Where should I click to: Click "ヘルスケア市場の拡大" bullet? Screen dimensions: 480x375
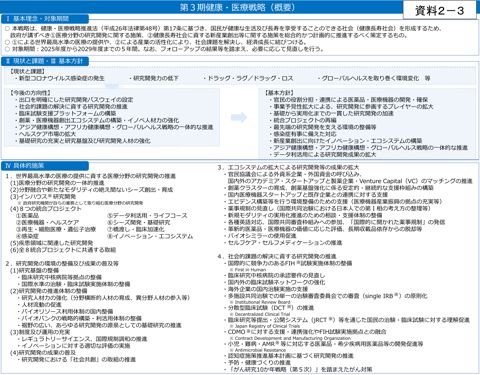pyautogui.click(x=46, y=134)
